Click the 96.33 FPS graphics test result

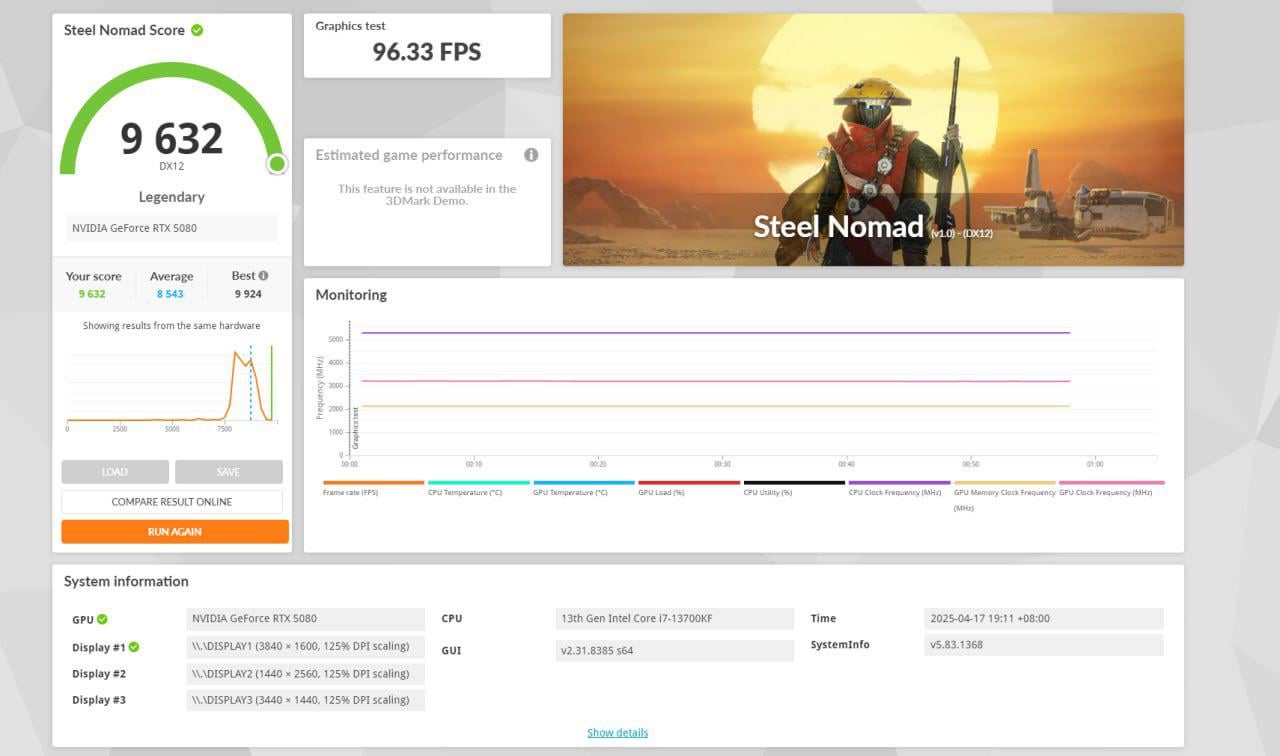tap(427, 52)
